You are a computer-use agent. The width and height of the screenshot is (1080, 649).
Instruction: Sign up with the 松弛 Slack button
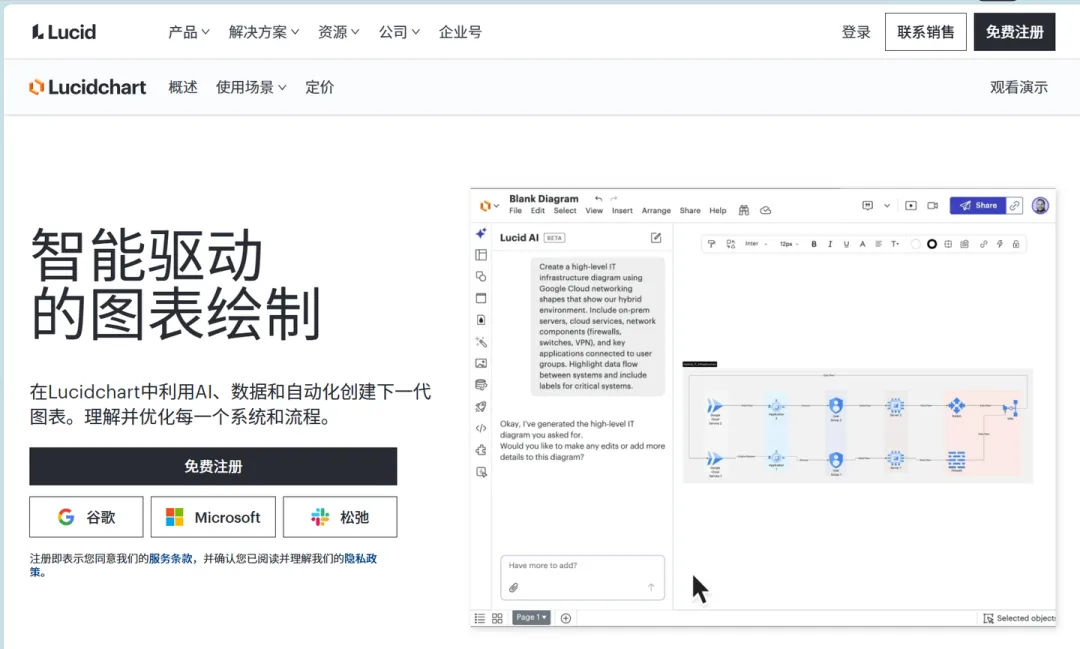click(x=340, y=517)
